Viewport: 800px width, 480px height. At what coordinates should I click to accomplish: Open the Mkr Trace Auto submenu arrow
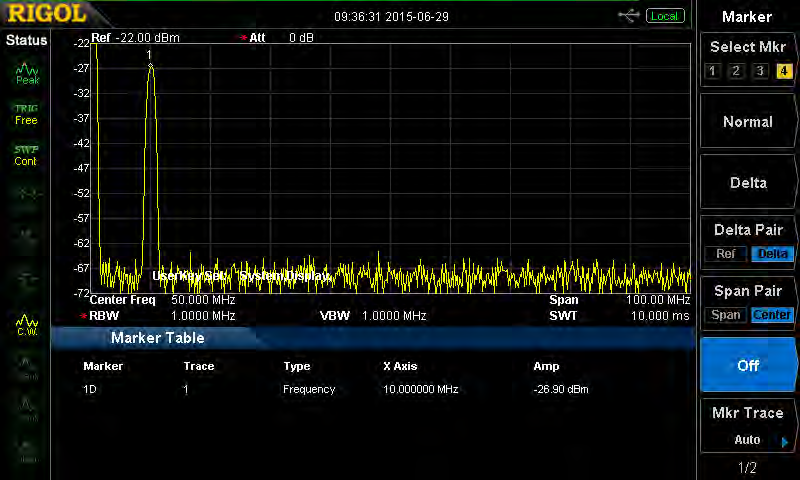785,442
